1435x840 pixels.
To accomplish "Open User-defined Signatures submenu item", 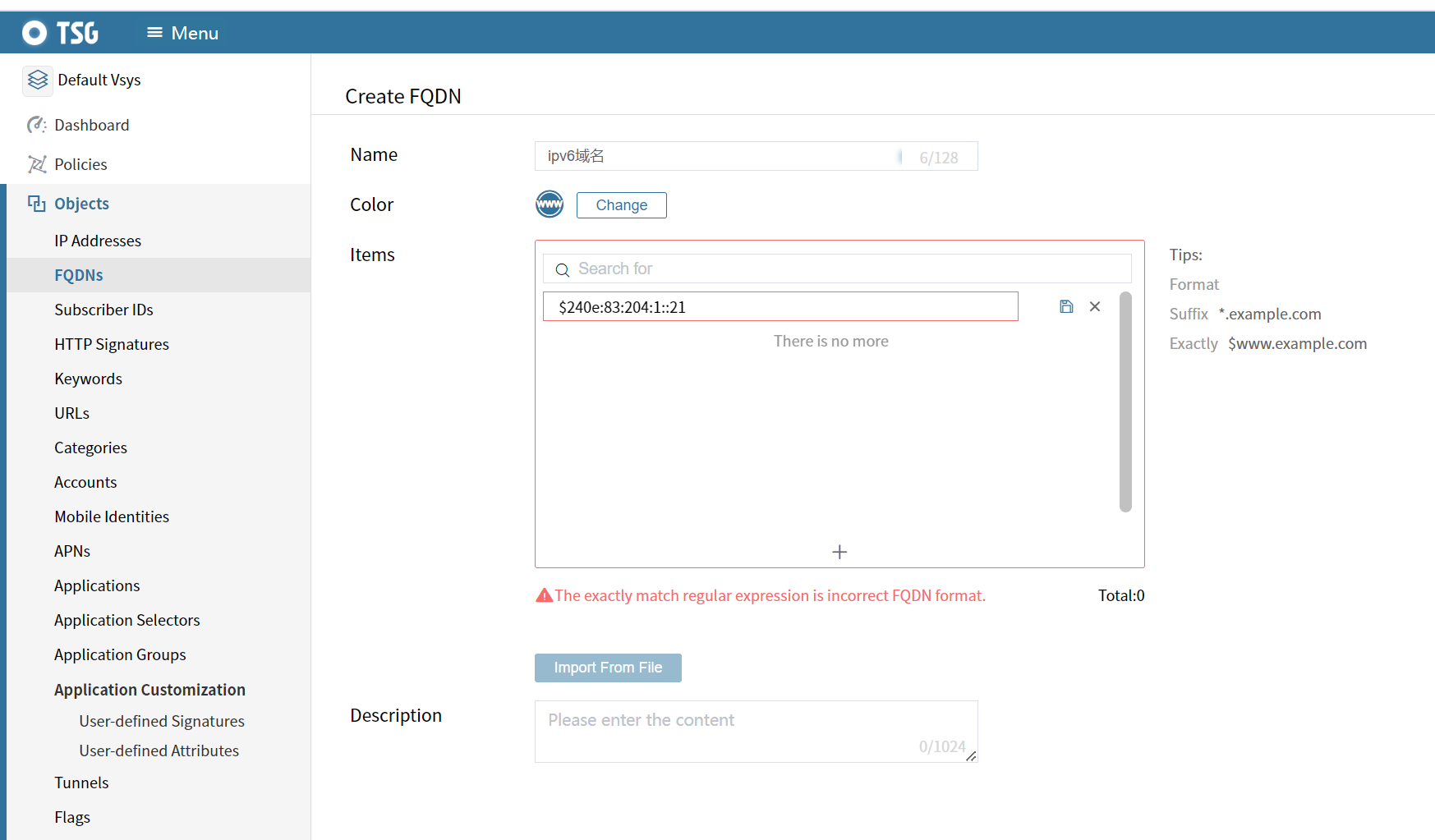I will (162, 721).
